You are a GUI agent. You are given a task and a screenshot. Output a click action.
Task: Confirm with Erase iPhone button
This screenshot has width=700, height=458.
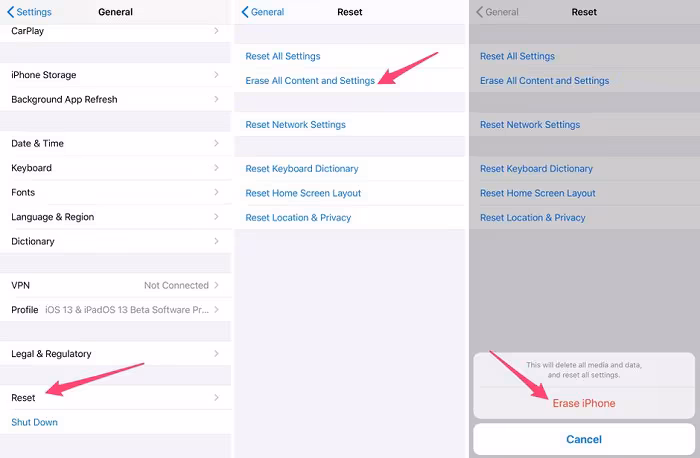point(584,403)
